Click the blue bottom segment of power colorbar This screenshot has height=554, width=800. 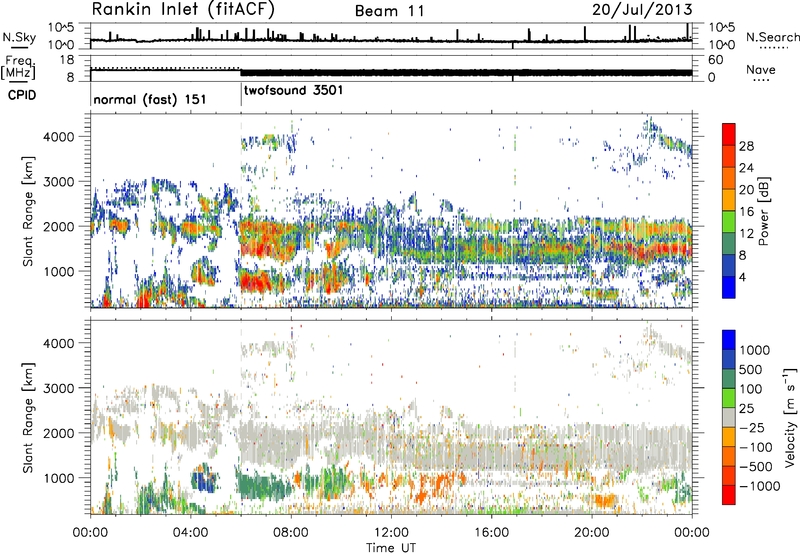[x=729, y=287]
